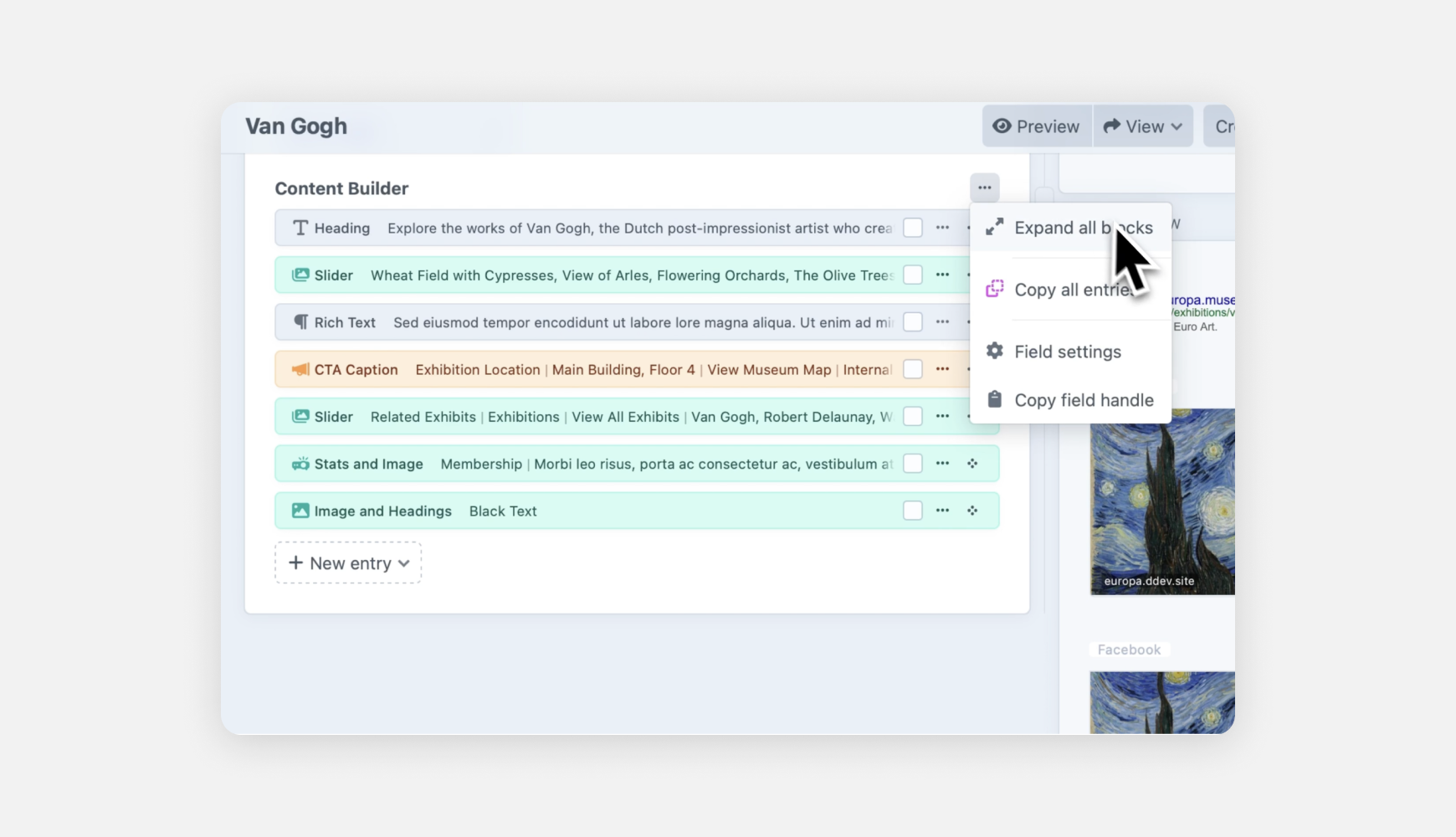This screenshot has width=1456, height=837.
Task: Select the Rich Text block checkbox
Action: click(x=913, y=322)
